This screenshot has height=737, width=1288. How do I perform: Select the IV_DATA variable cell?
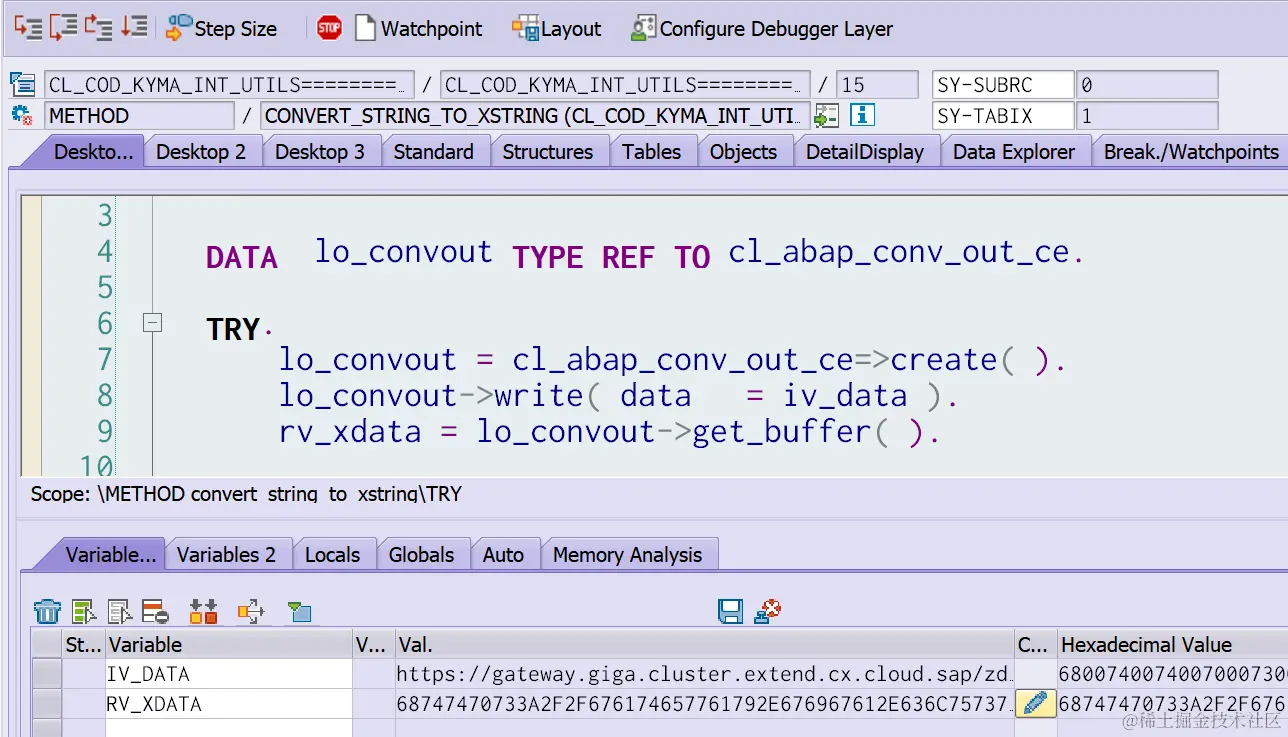228,674
